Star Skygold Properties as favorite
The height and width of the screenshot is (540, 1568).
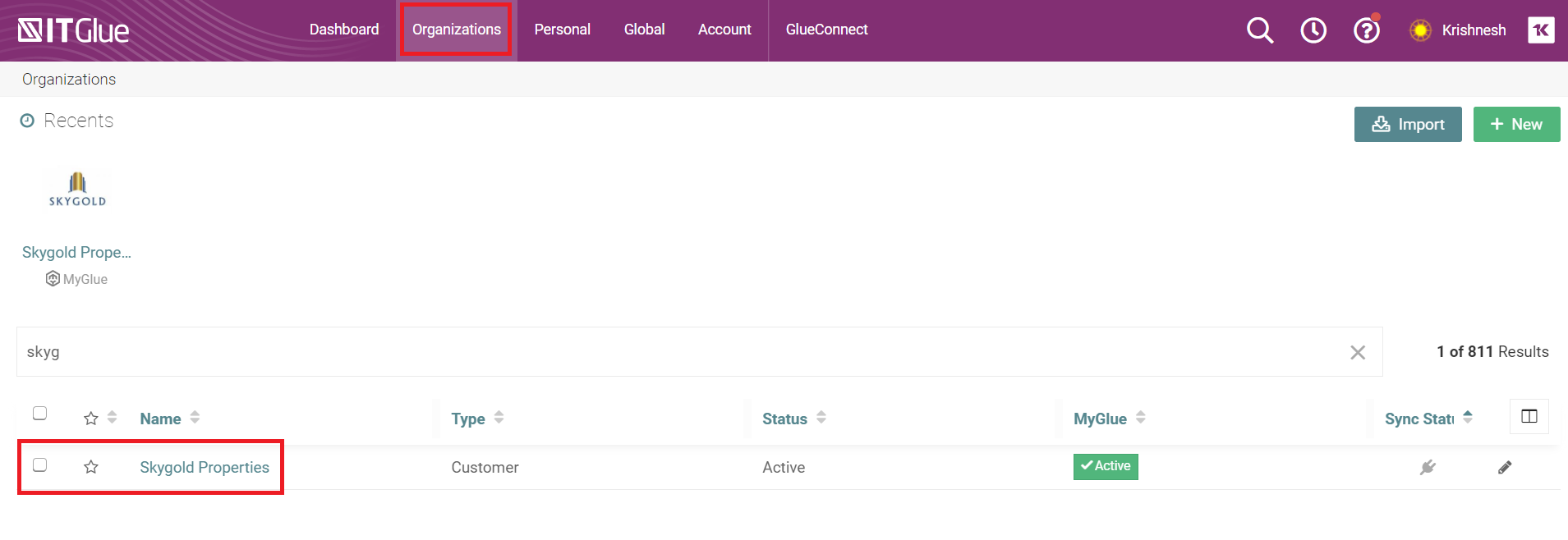click(x=91, y=467)
